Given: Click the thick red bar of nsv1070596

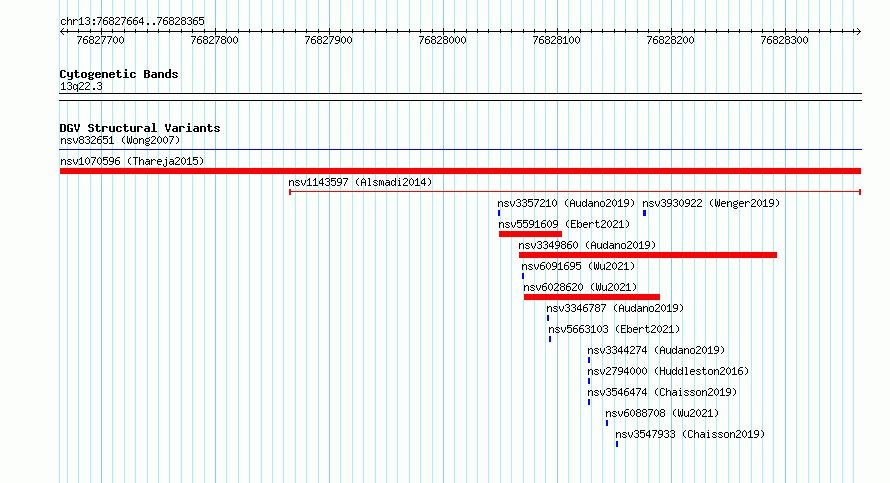Looking at the screenshot, I should (460, 171).
